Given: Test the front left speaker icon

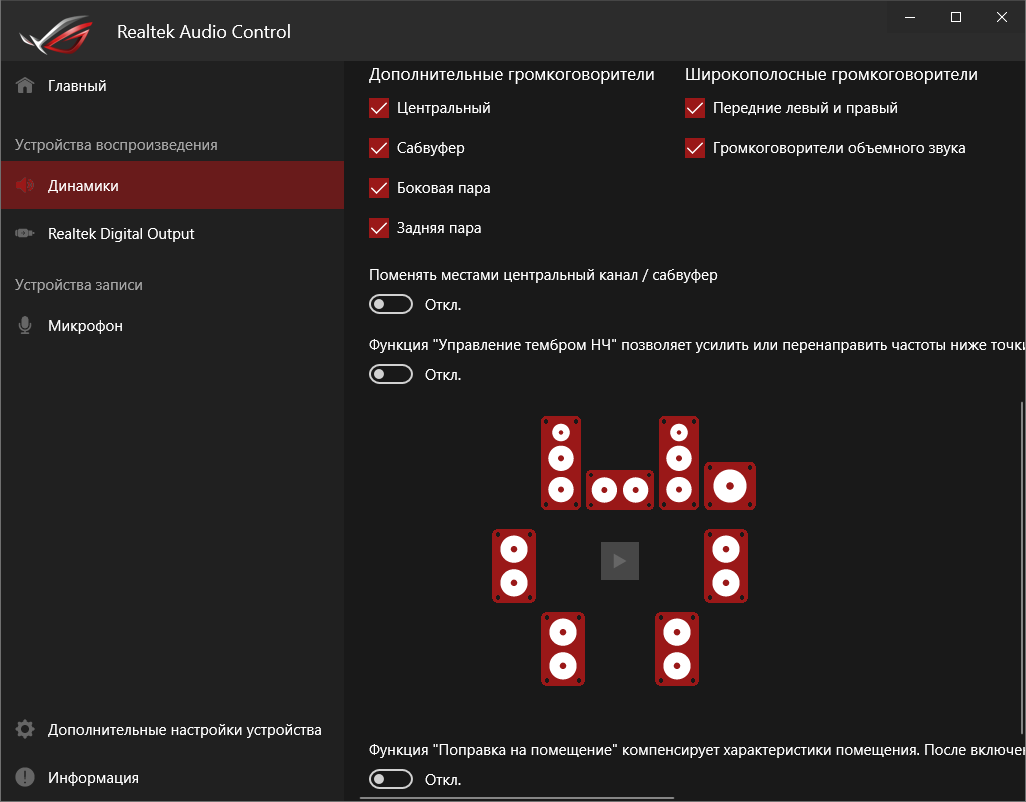Looking at the screenshot, I should tap(562, 462).
